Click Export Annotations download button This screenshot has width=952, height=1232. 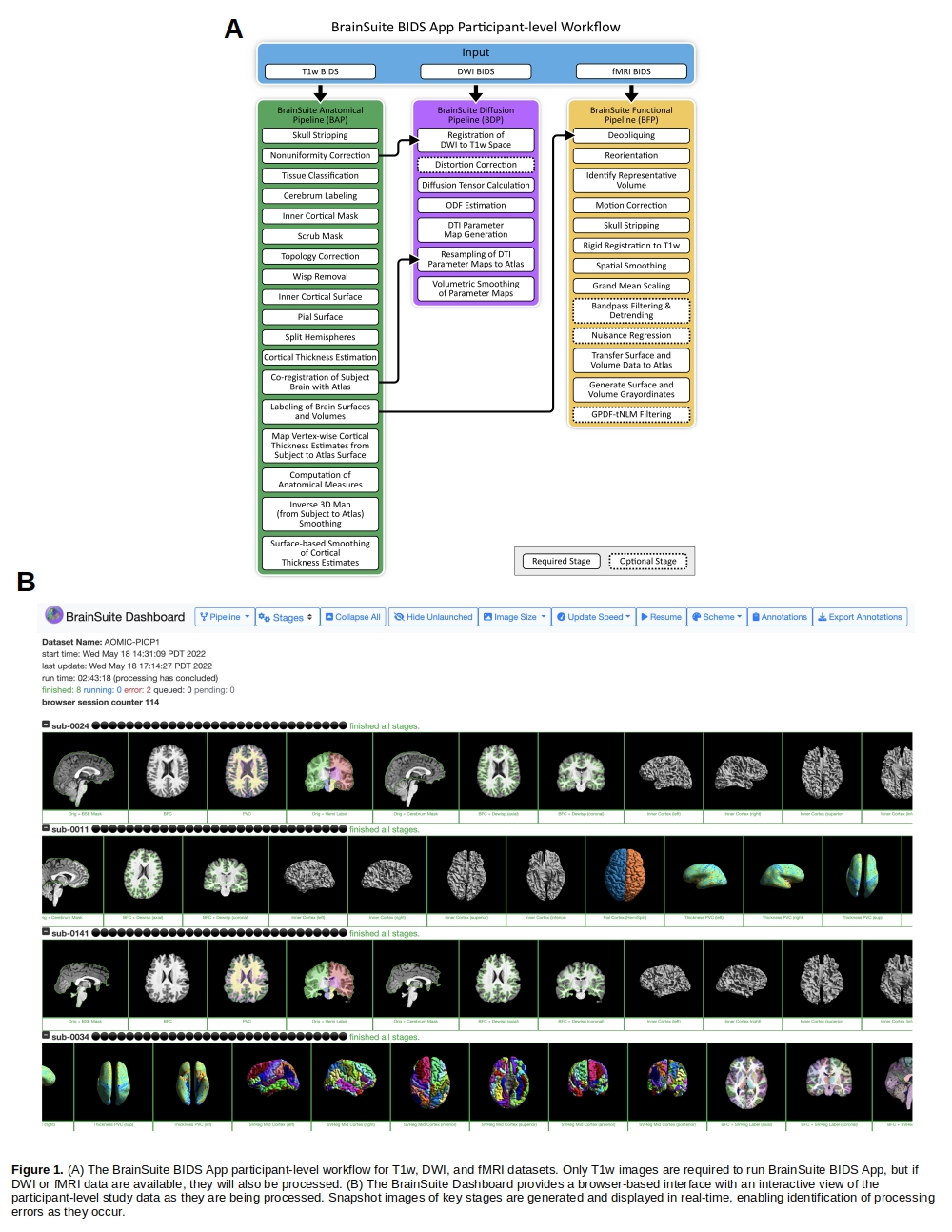(860, 617)
